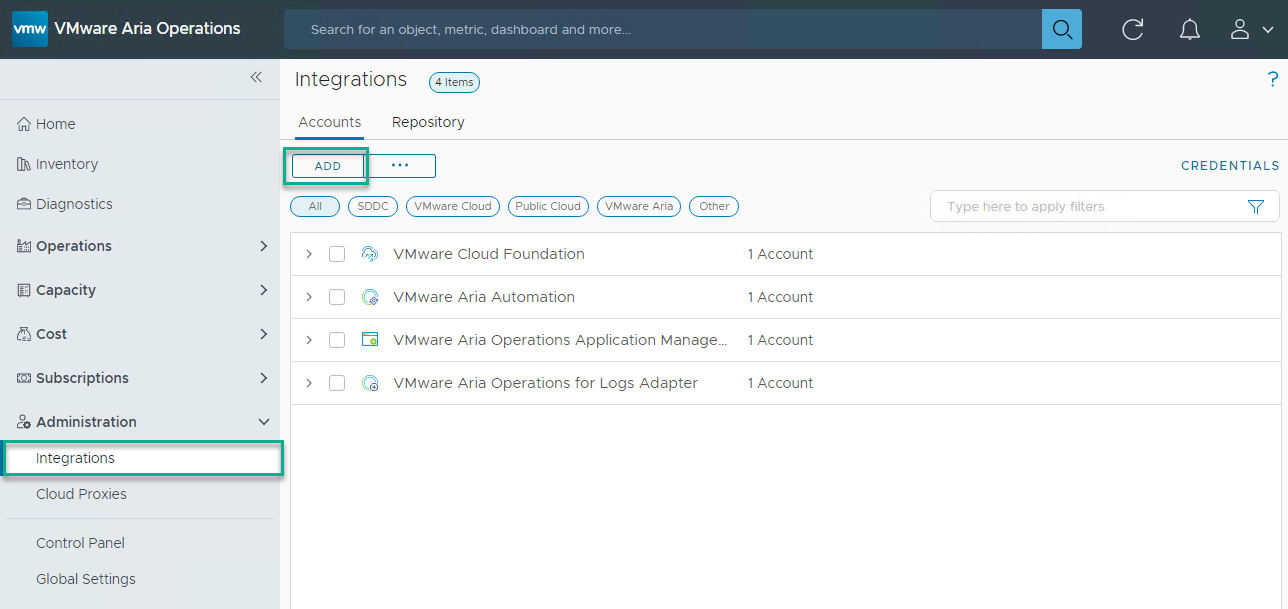1288x609 pixels.
Task: Click the refresh icon in the top bar
Action: click(x=1132, y=29)
